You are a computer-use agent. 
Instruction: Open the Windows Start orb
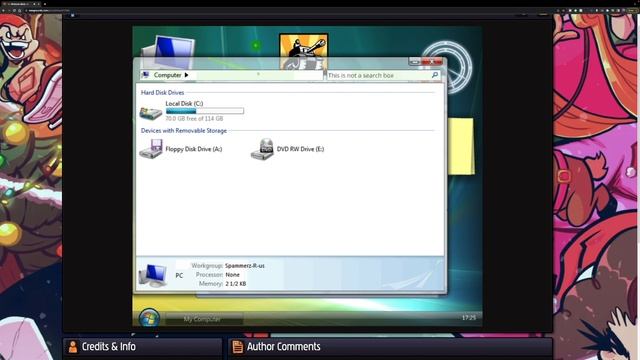coord(149,318)
